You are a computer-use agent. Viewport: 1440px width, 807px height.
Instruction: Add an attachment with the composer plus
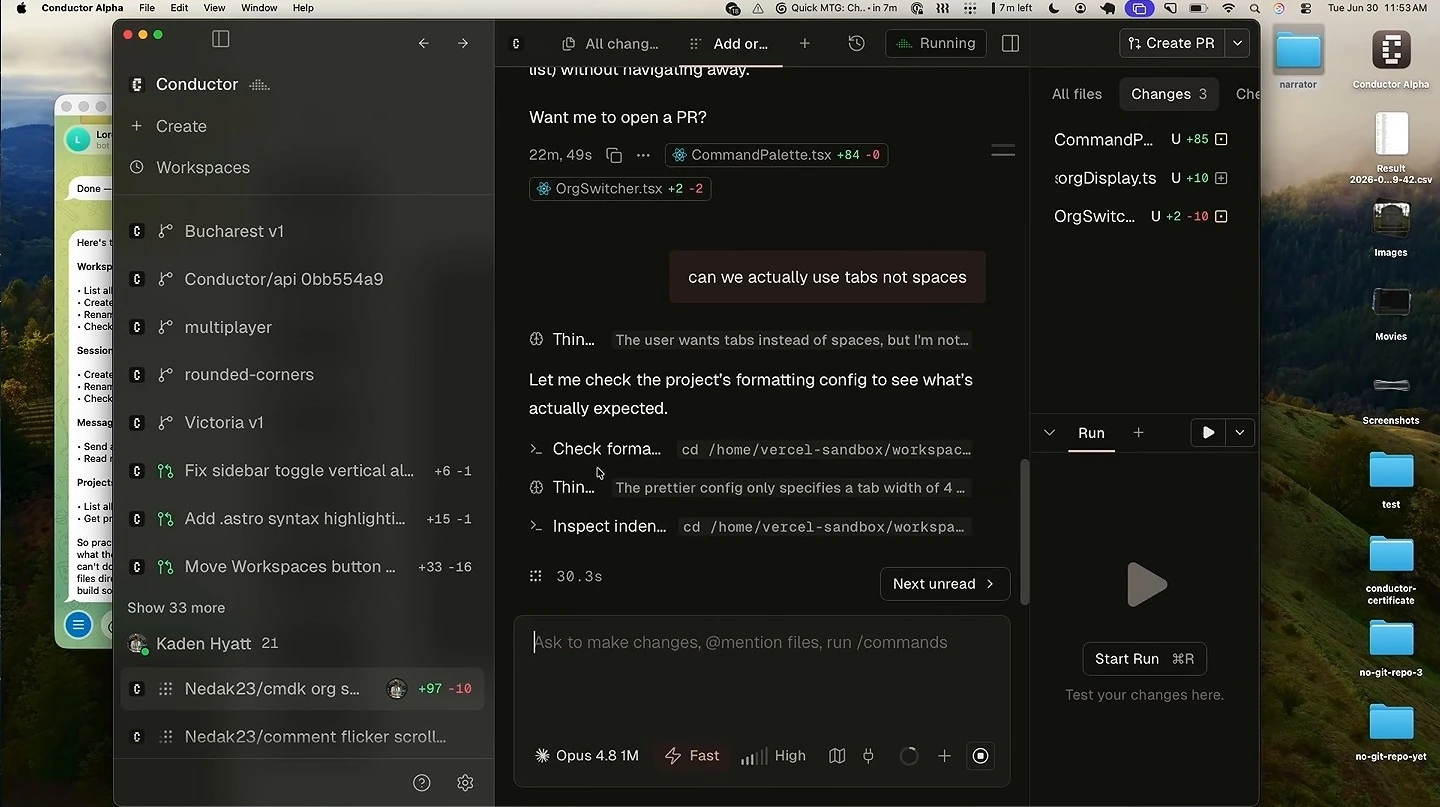(x=944, y=756)
